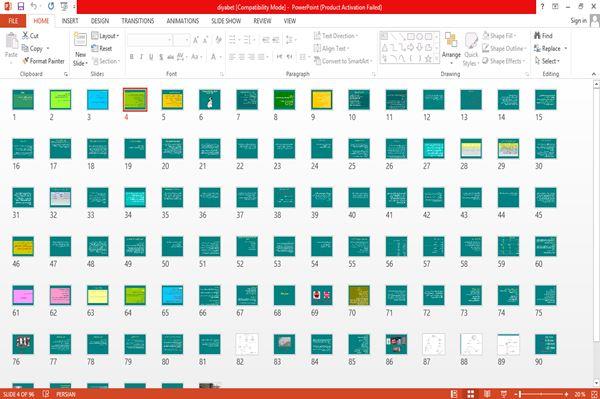Click the Sign in link
This screenshot has width=600, height=399.
pyautogui.click(x=578, y=21)
